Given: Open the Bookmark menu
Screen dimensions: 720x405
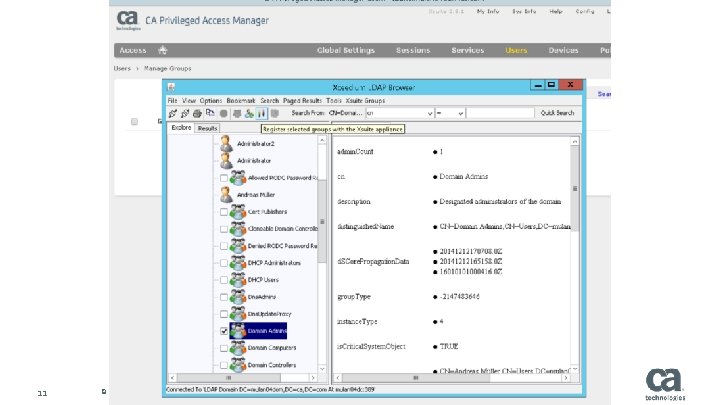Looking at the screenshot, I should [241, 101].
